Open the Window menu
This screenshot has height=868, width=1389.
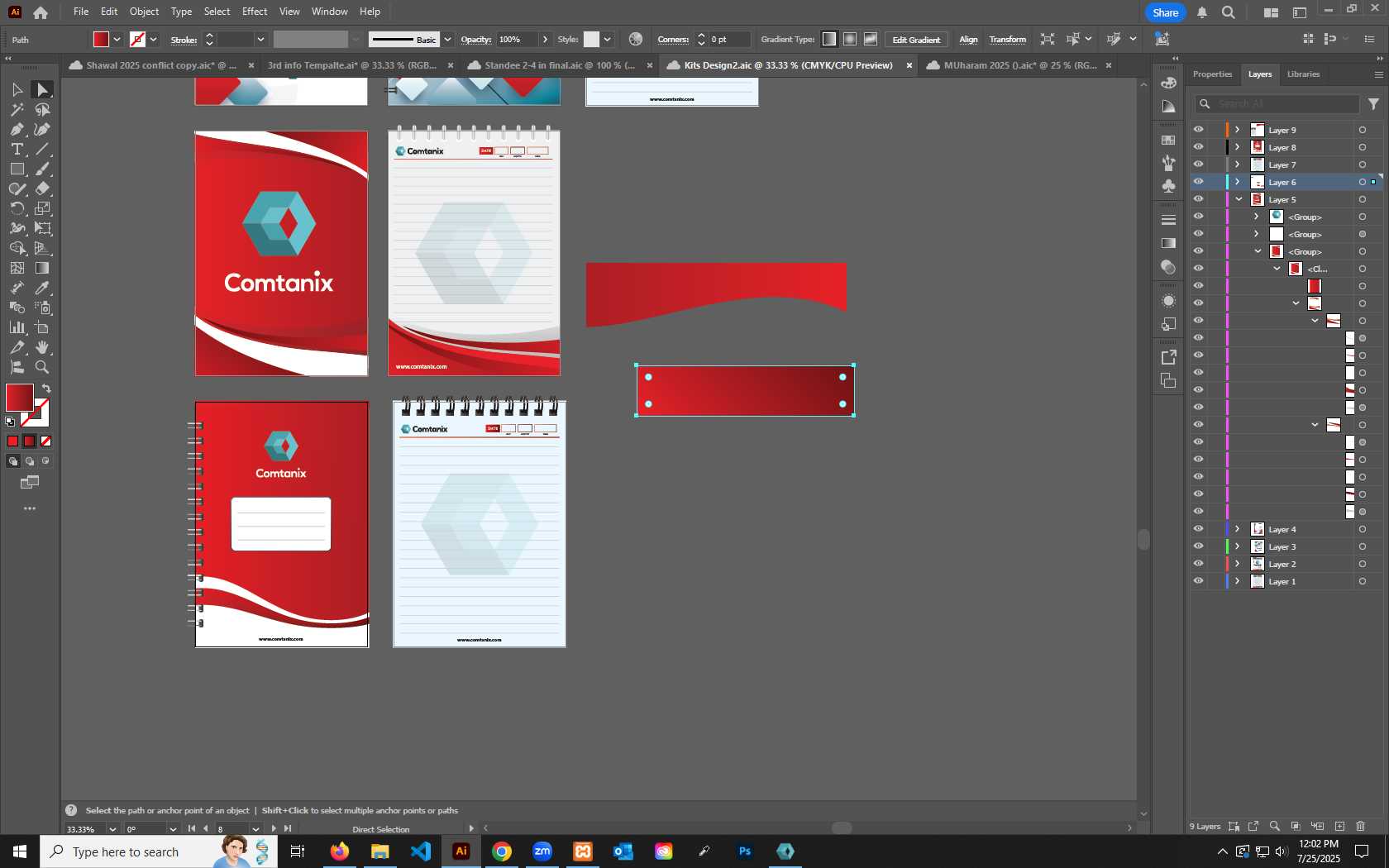pyautogui.click(x=330, y=12)
